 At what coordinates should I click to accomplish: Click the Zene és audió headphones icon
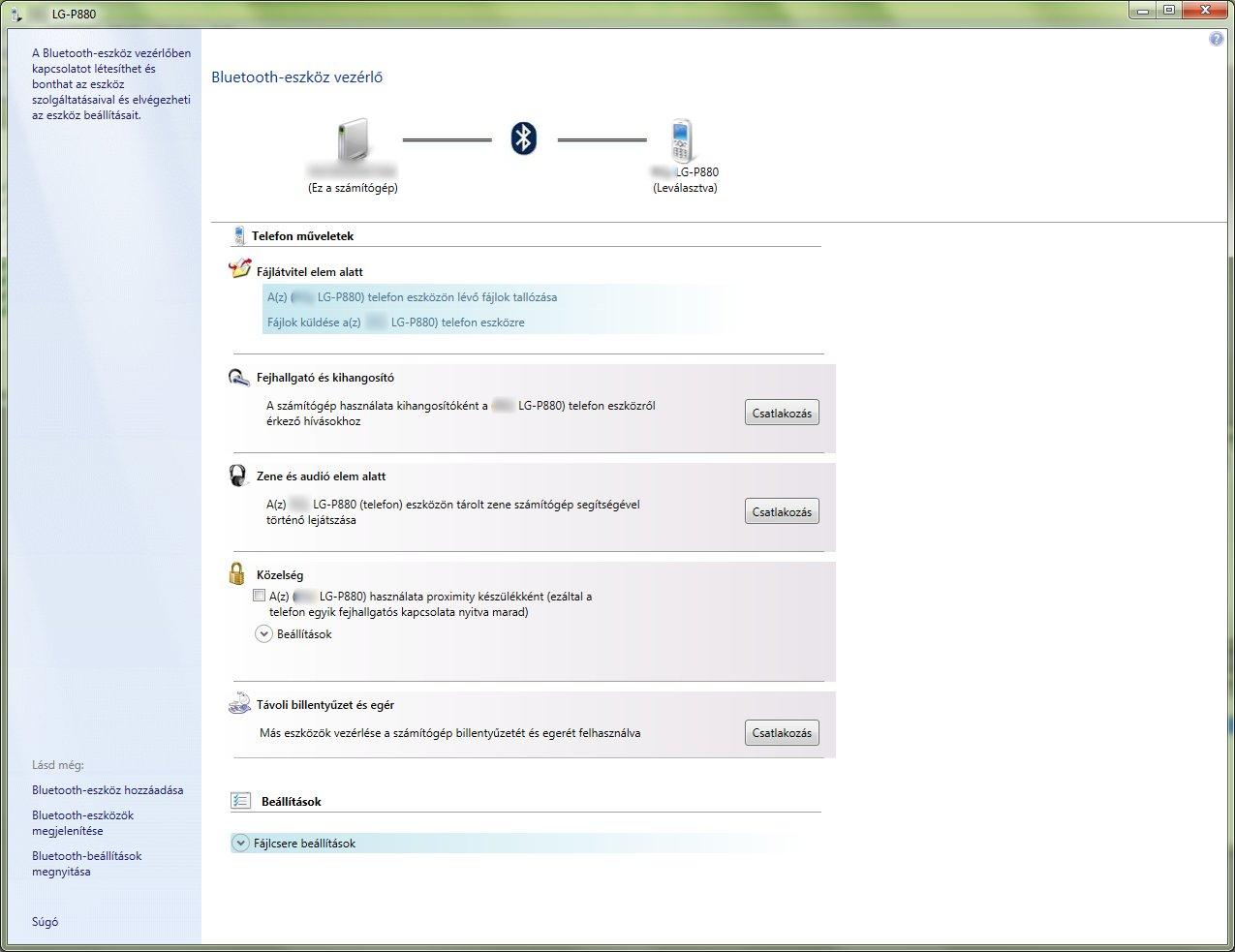click(x=238, y=476)
